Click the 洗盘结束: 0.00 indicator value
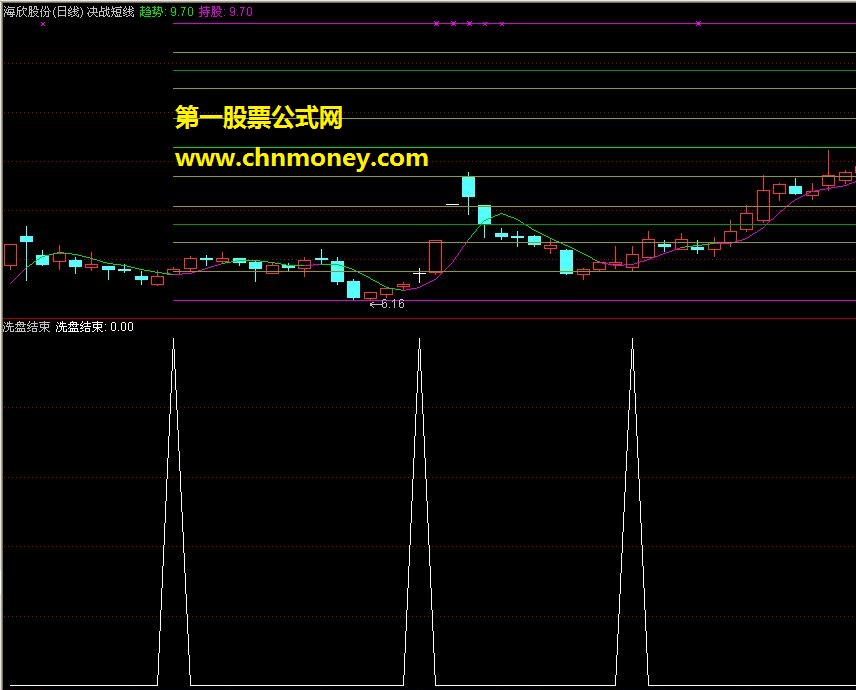This screenshot has height=690, width=856. point(94,327)
